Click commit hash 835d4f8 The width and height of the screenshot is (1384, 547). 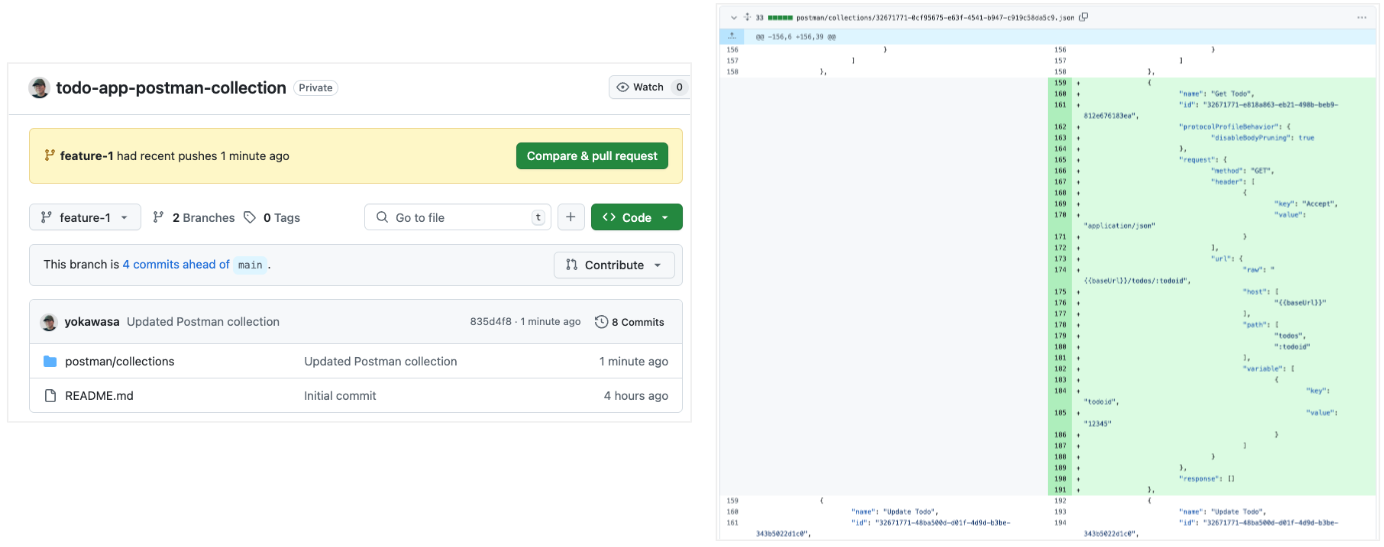coord(491,322)
